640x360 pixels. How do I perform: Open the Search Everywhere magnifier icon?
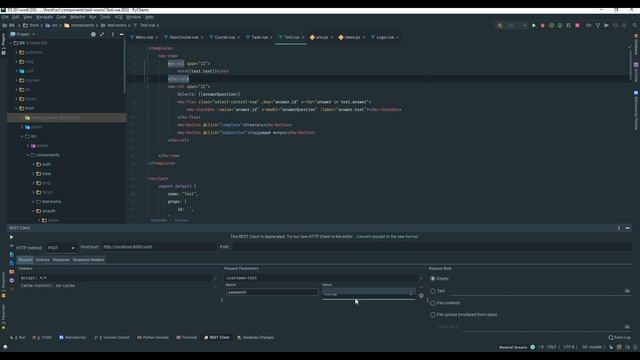(635, 25)
